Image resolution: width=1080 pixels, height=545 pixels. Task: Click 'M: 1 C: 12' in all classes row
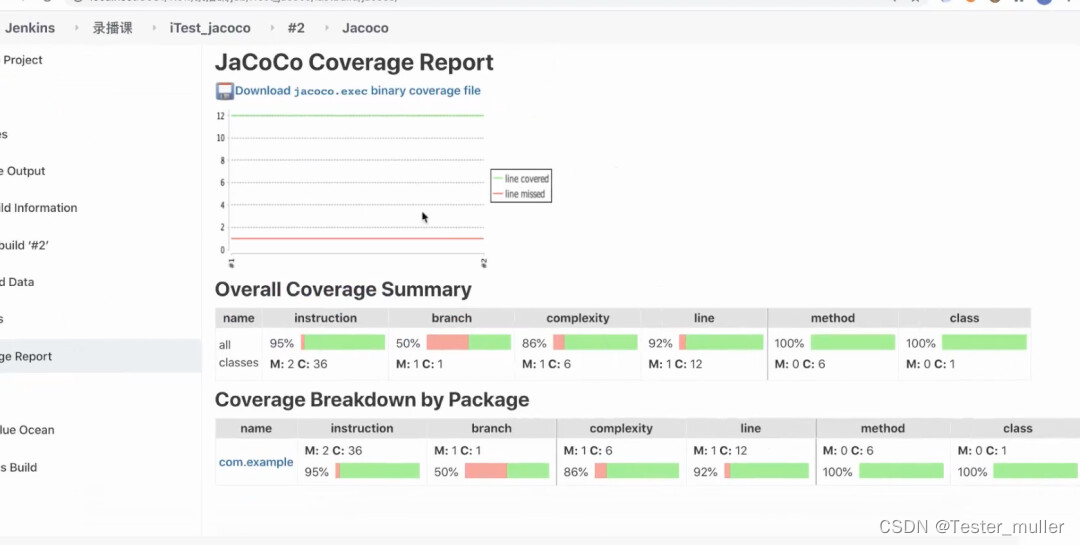(x=676, y=364)
